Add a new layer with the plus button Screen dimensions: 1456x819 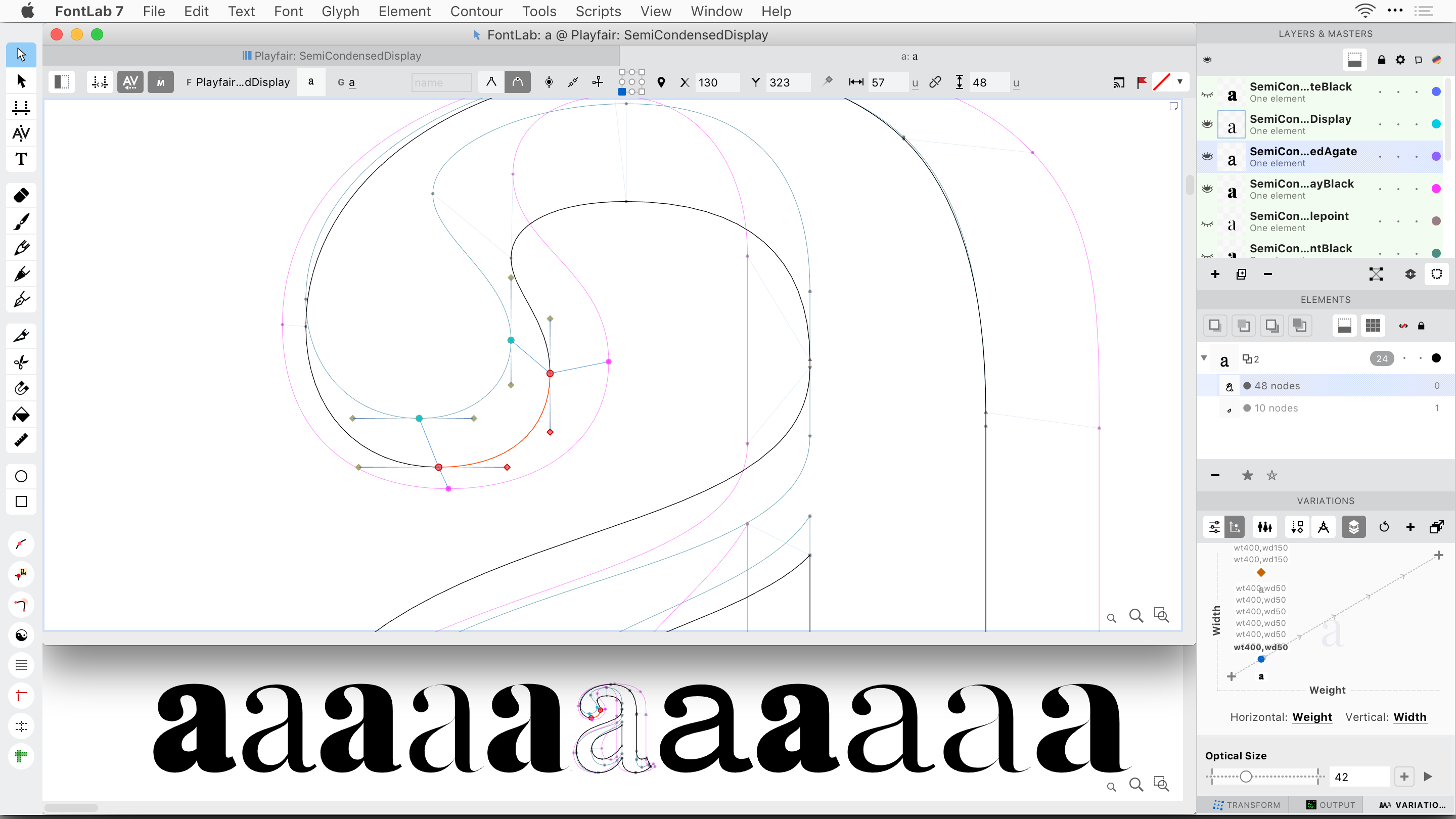[1215, 274]
